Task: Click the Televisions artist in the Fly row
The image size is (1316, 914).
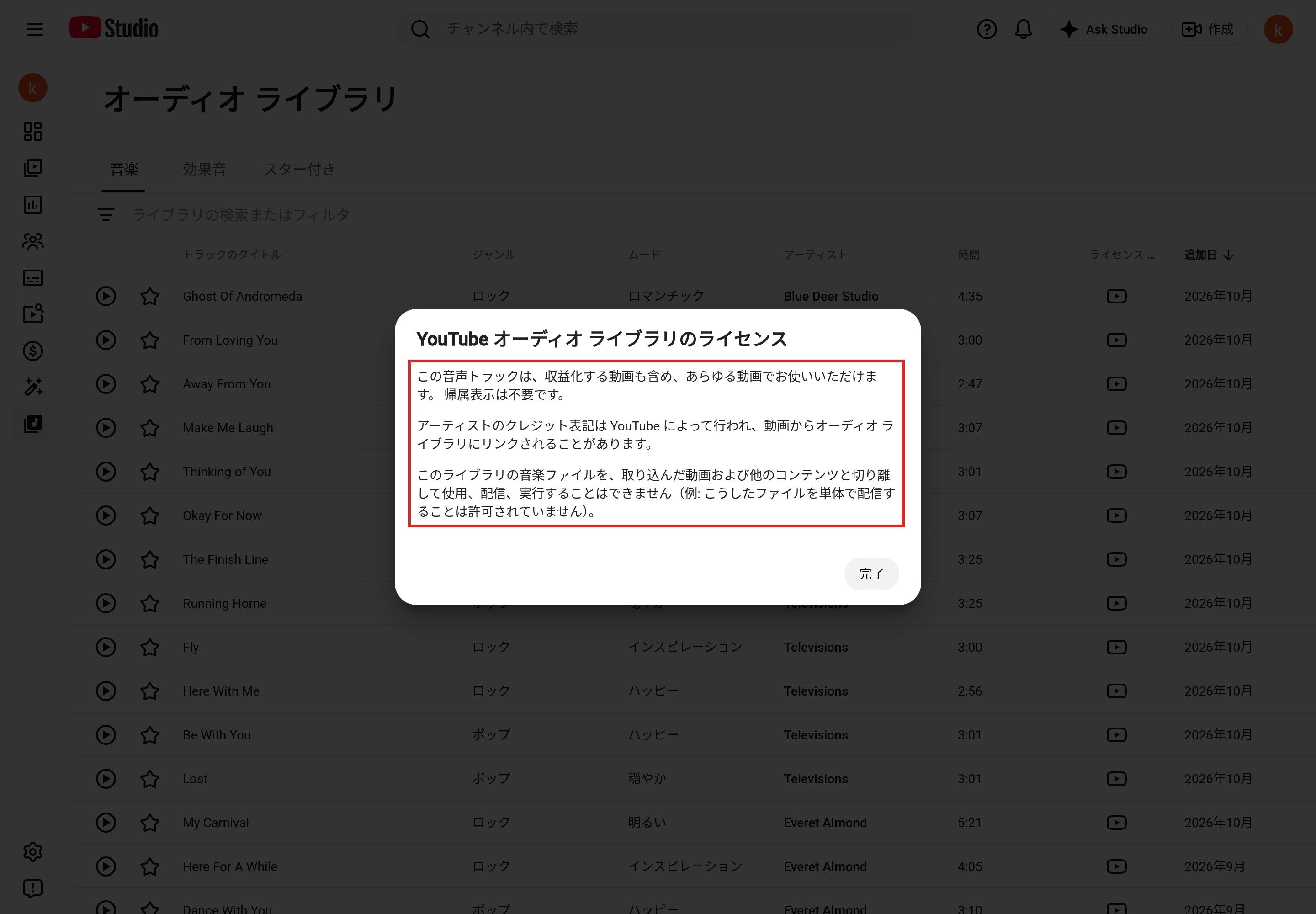Action: [x=816, y=647]
